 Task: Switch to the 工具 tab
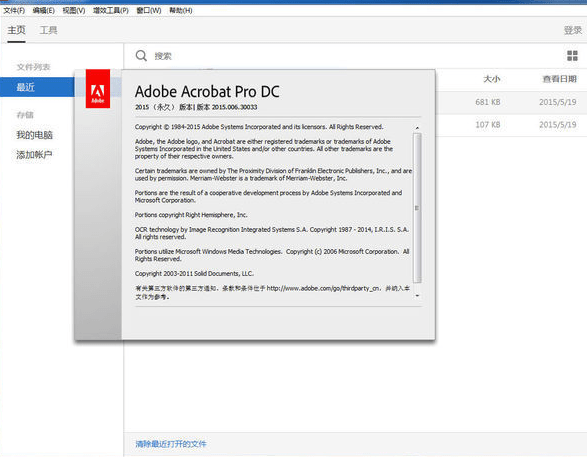(48, 30)
